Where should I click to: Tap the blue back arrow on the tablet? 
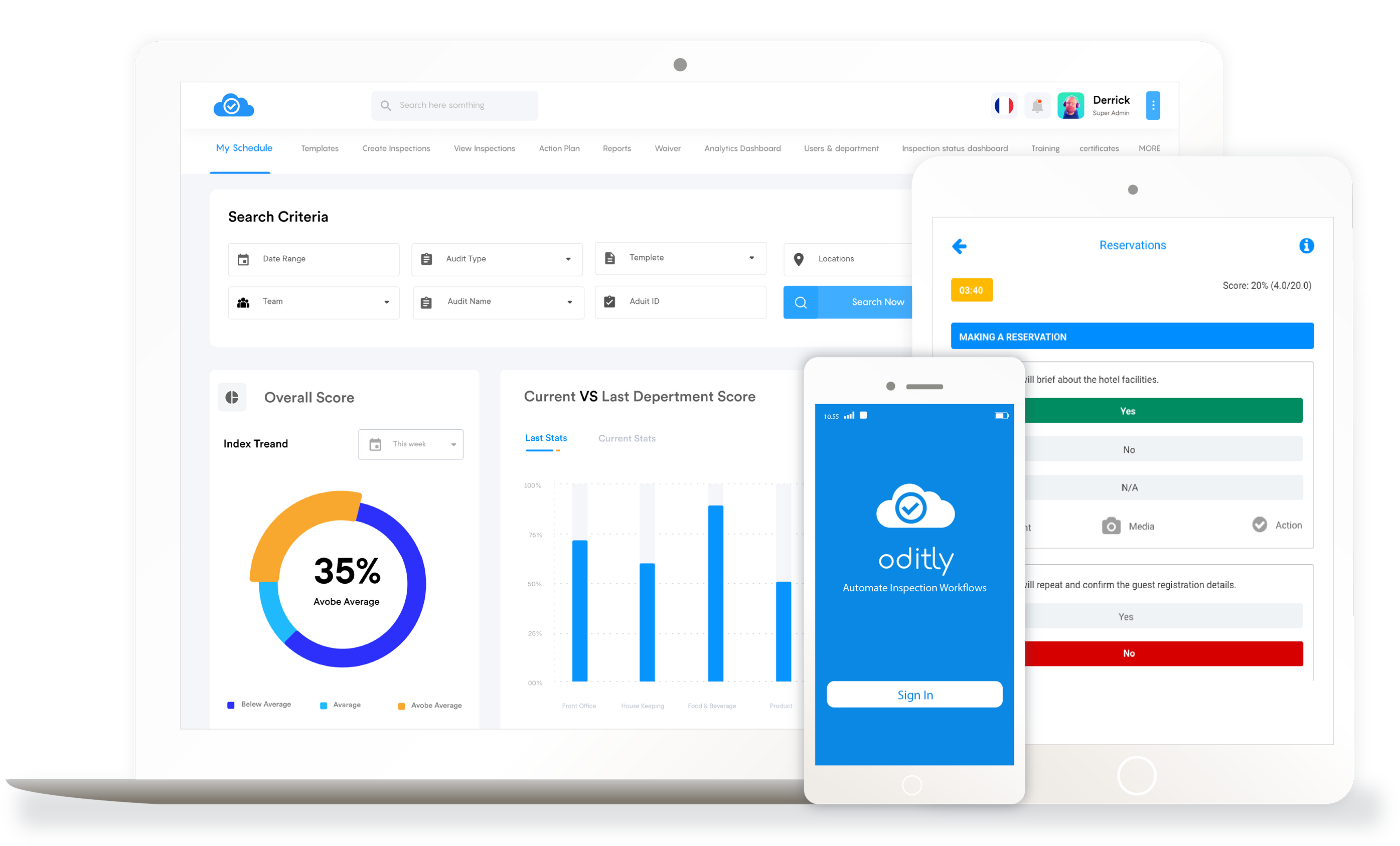[959, 246]
